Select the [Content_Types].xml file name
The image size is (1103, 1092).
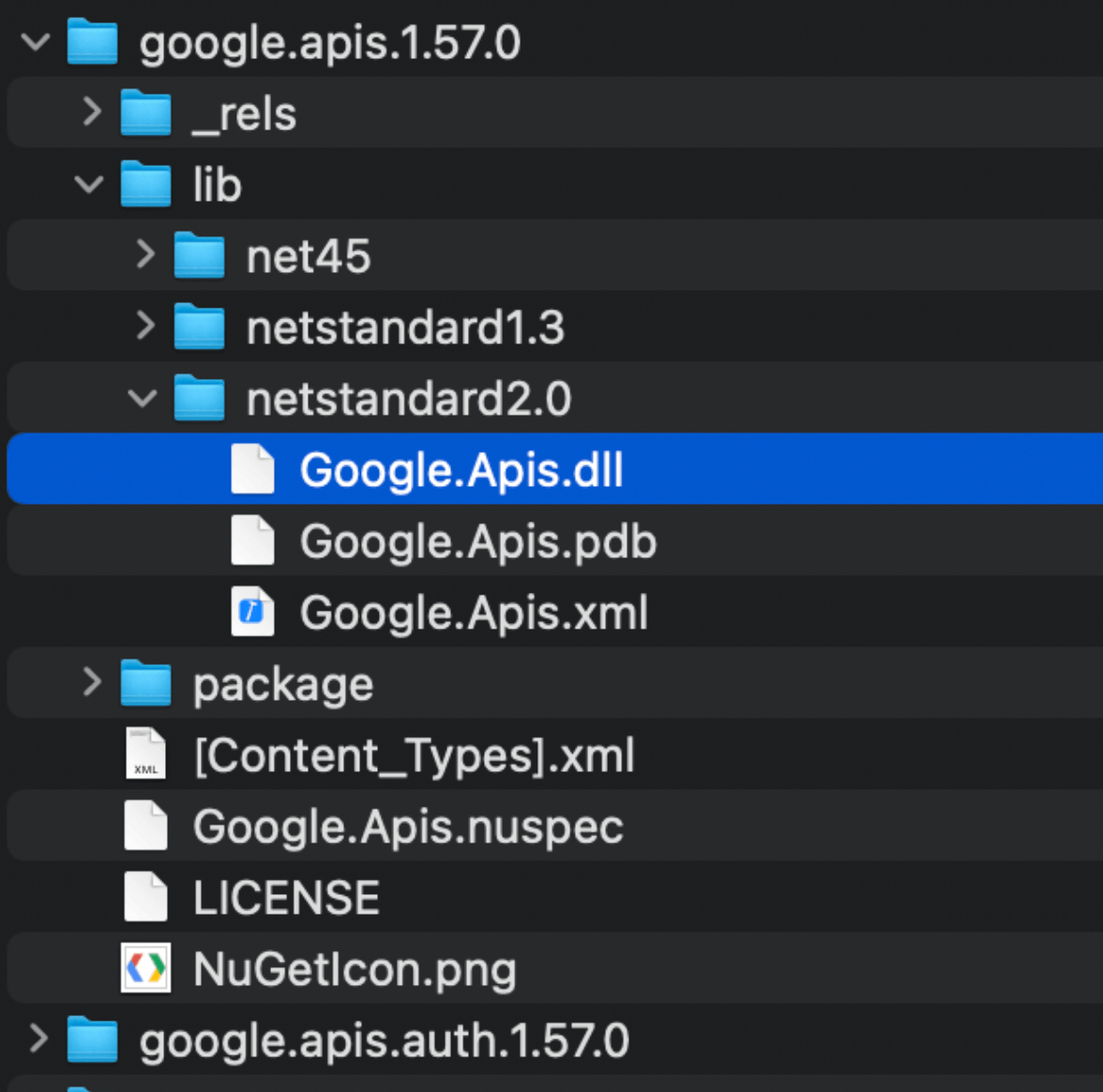pos(415,756)
